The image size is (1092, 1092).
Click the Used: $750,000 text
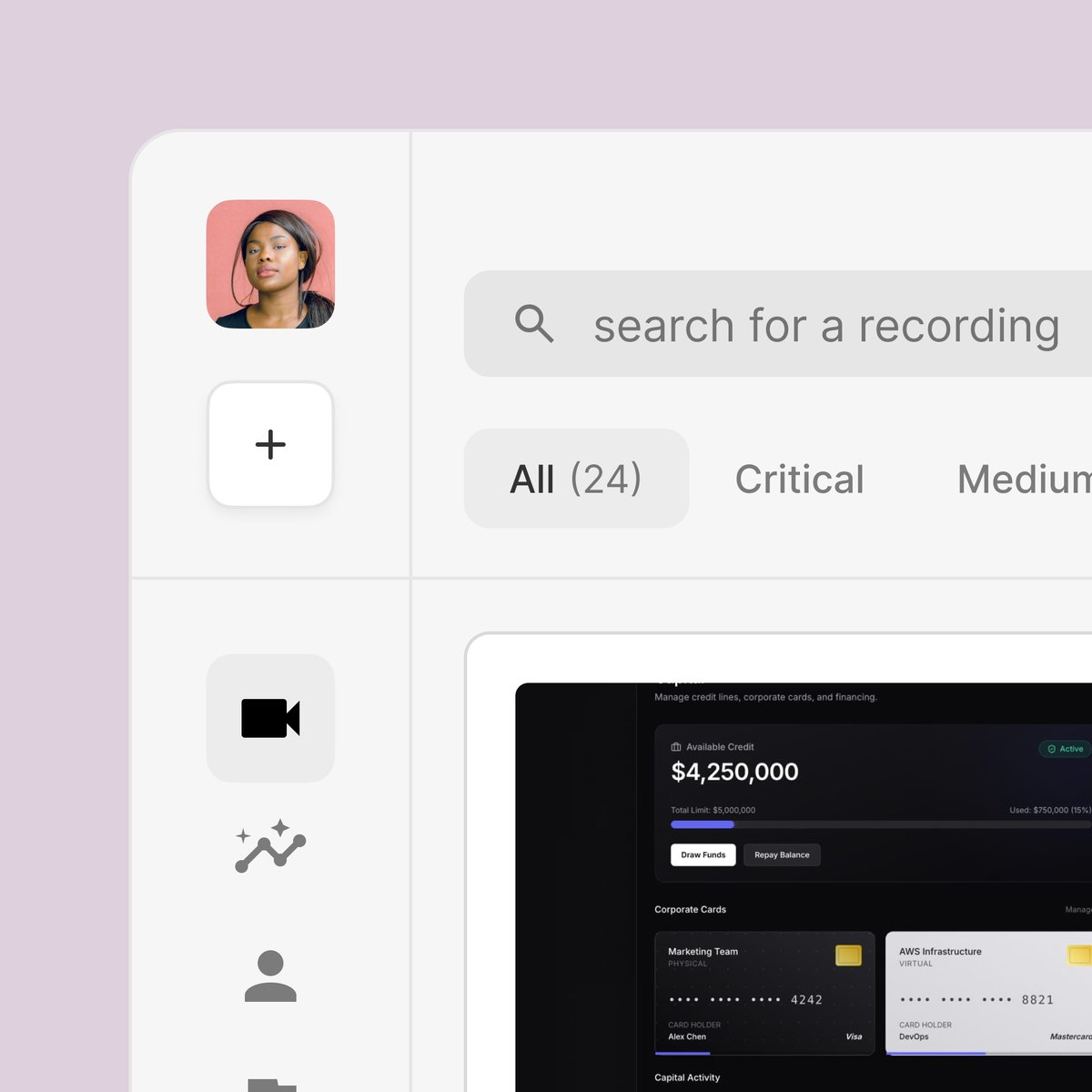pyautogui.click(x=1049, y=810)
